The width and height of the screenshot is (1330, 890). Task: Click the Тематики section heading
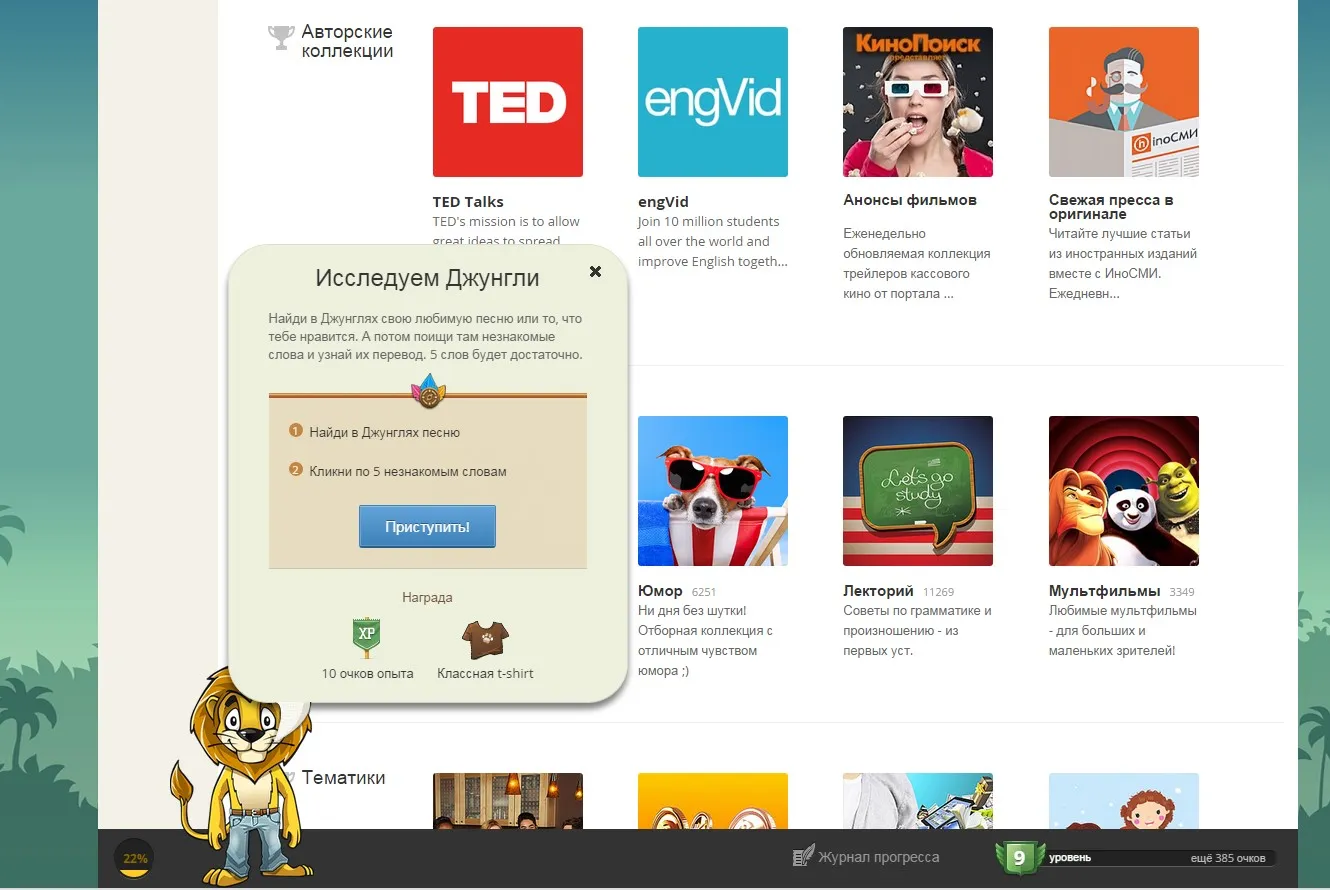[x=343, y=778]
